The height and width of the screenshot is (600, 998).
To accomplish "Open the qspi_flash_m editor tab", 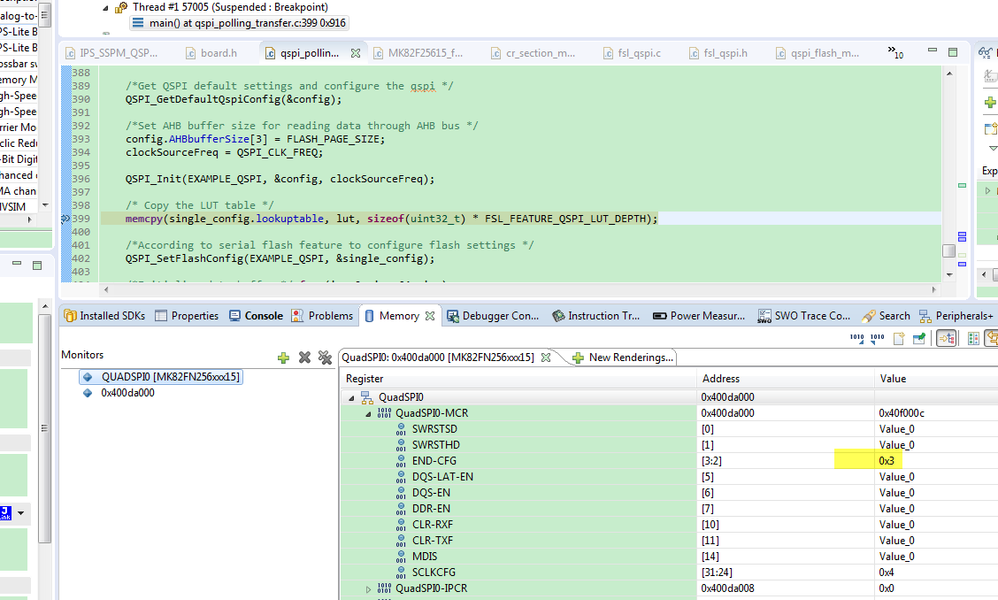I will point(817,53).
